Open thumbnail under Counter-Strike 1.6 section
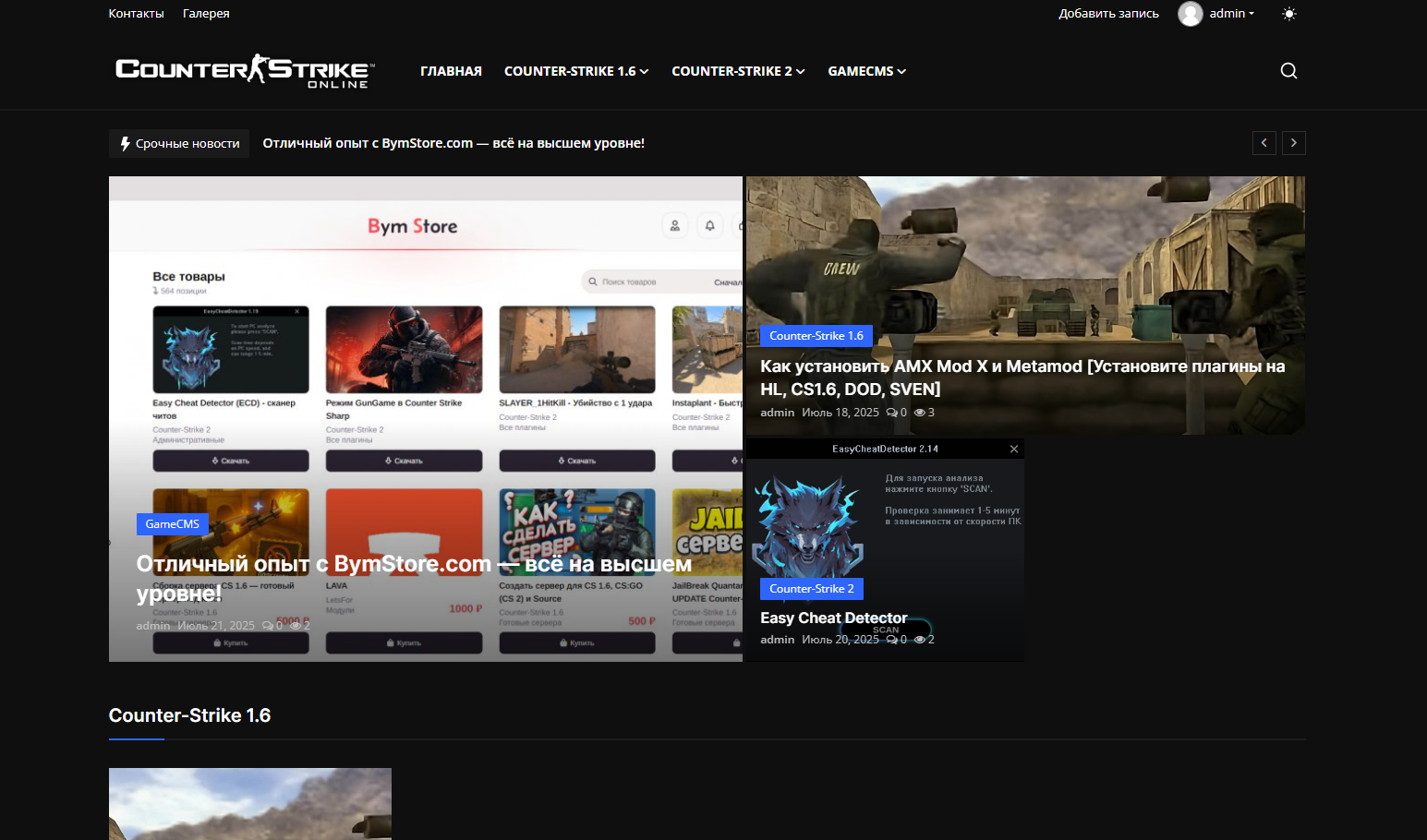 coord(249,803)
